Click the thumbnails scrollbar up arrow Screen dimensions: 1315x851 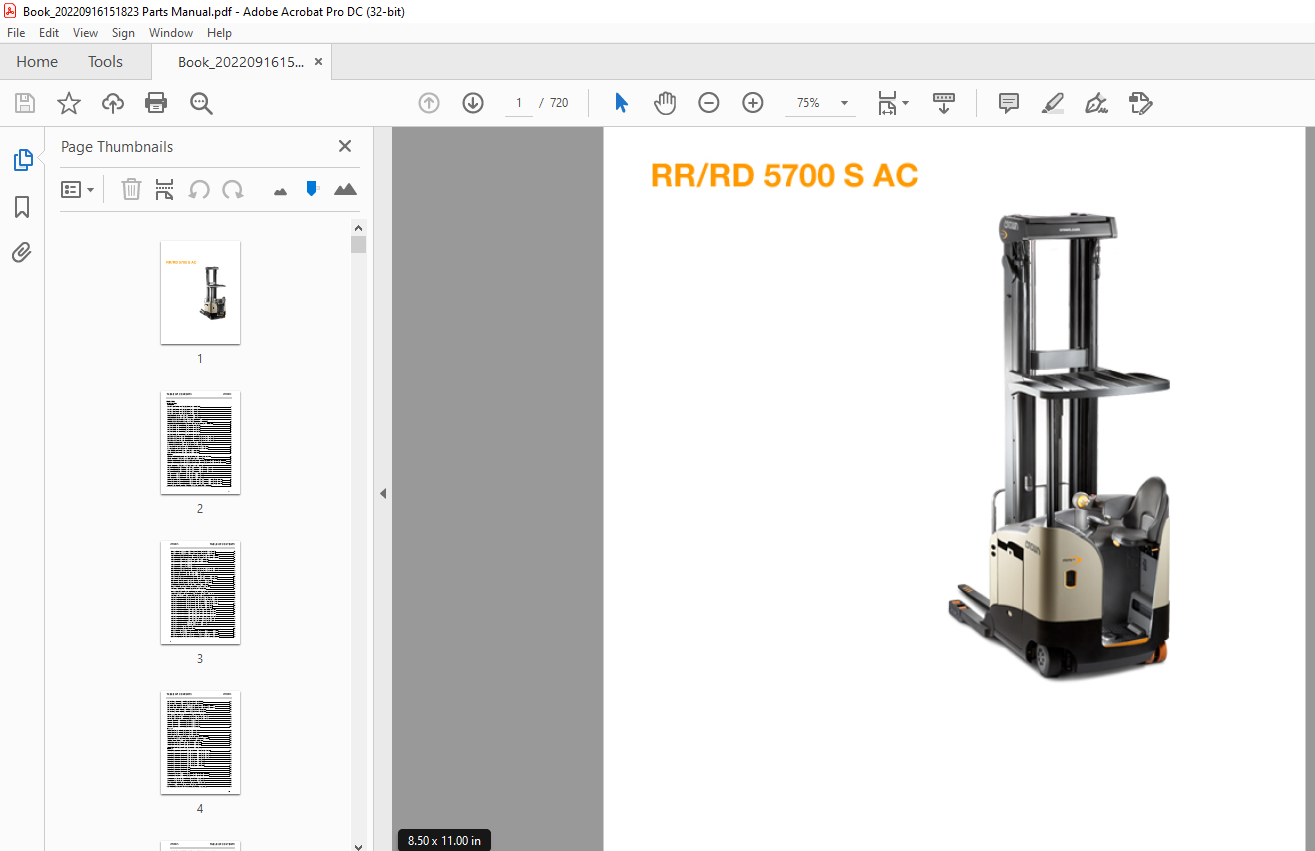click(x=358, y=227)
